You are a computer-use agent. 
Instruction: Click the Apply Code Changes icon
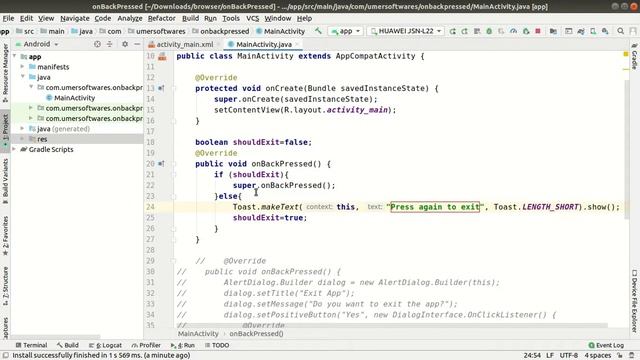point(477,31)
